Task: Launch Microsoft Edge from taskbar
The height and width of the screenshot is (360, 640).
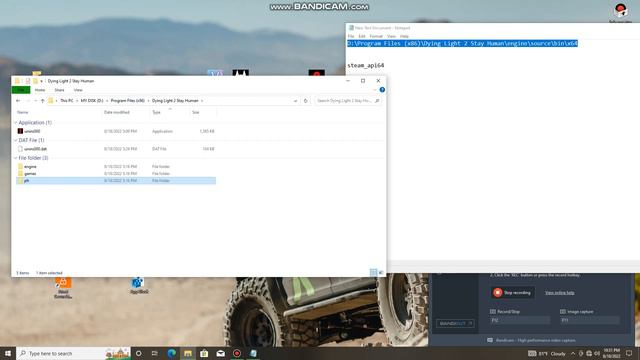Action: coord(171,353)
